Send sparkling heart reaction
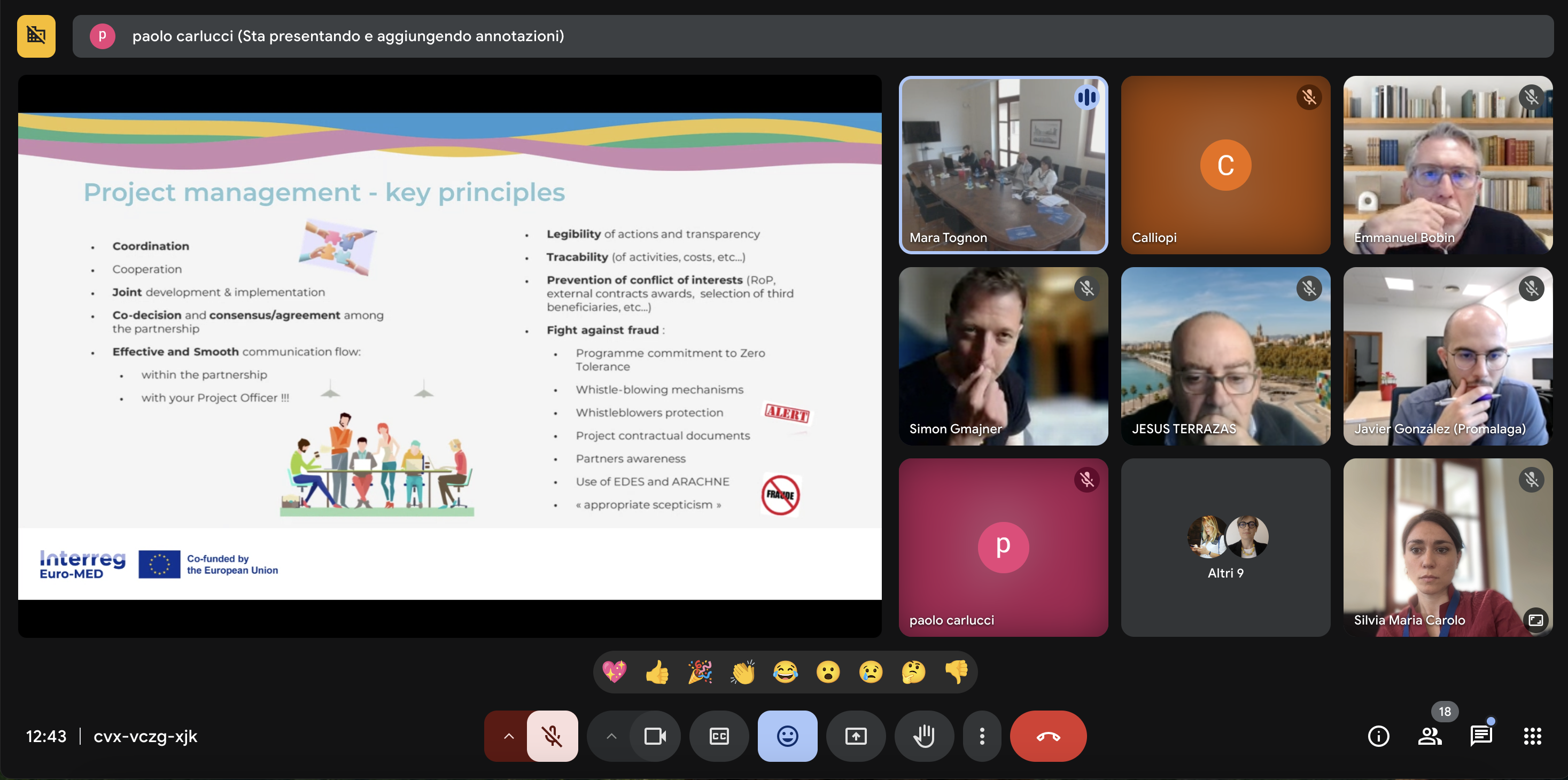The image size is (1568, 780). click(614, 672)
